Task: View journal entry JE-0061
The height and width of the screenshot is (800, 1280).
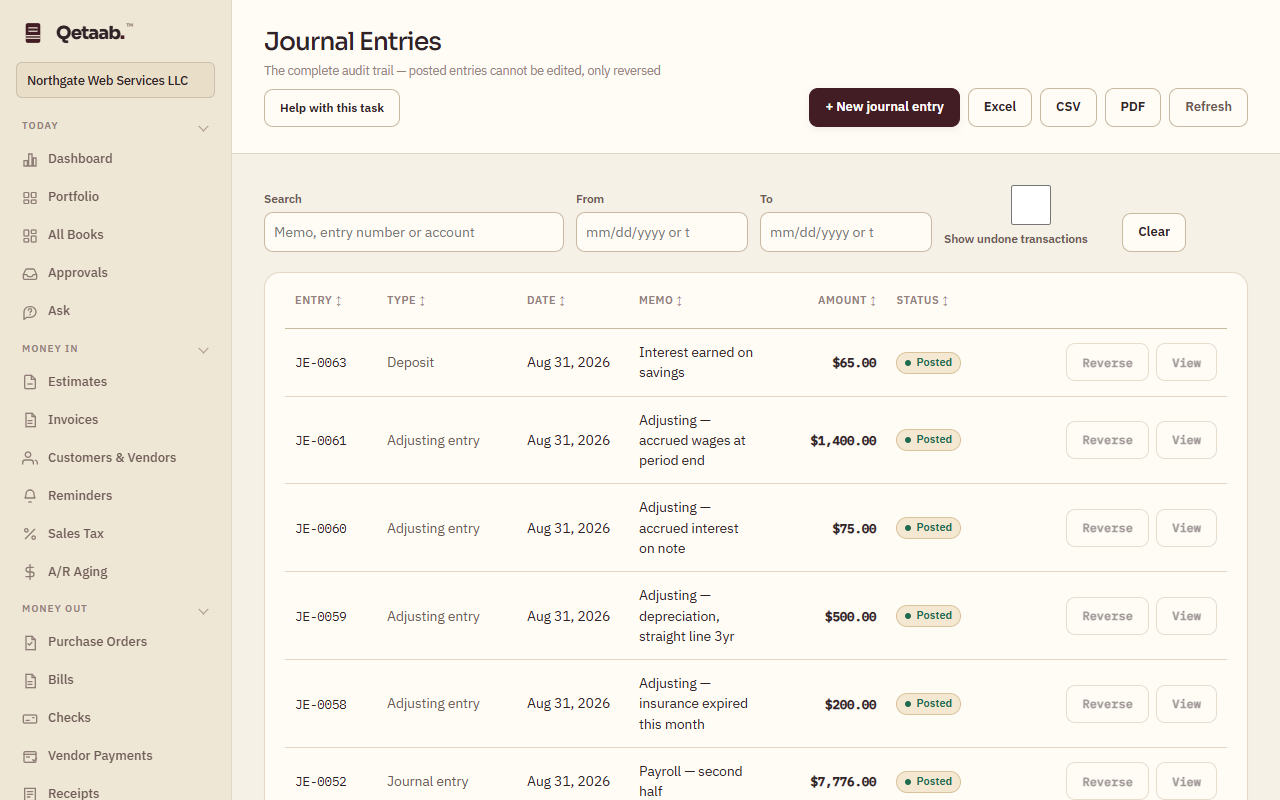Action: [x=1186, y=440]
